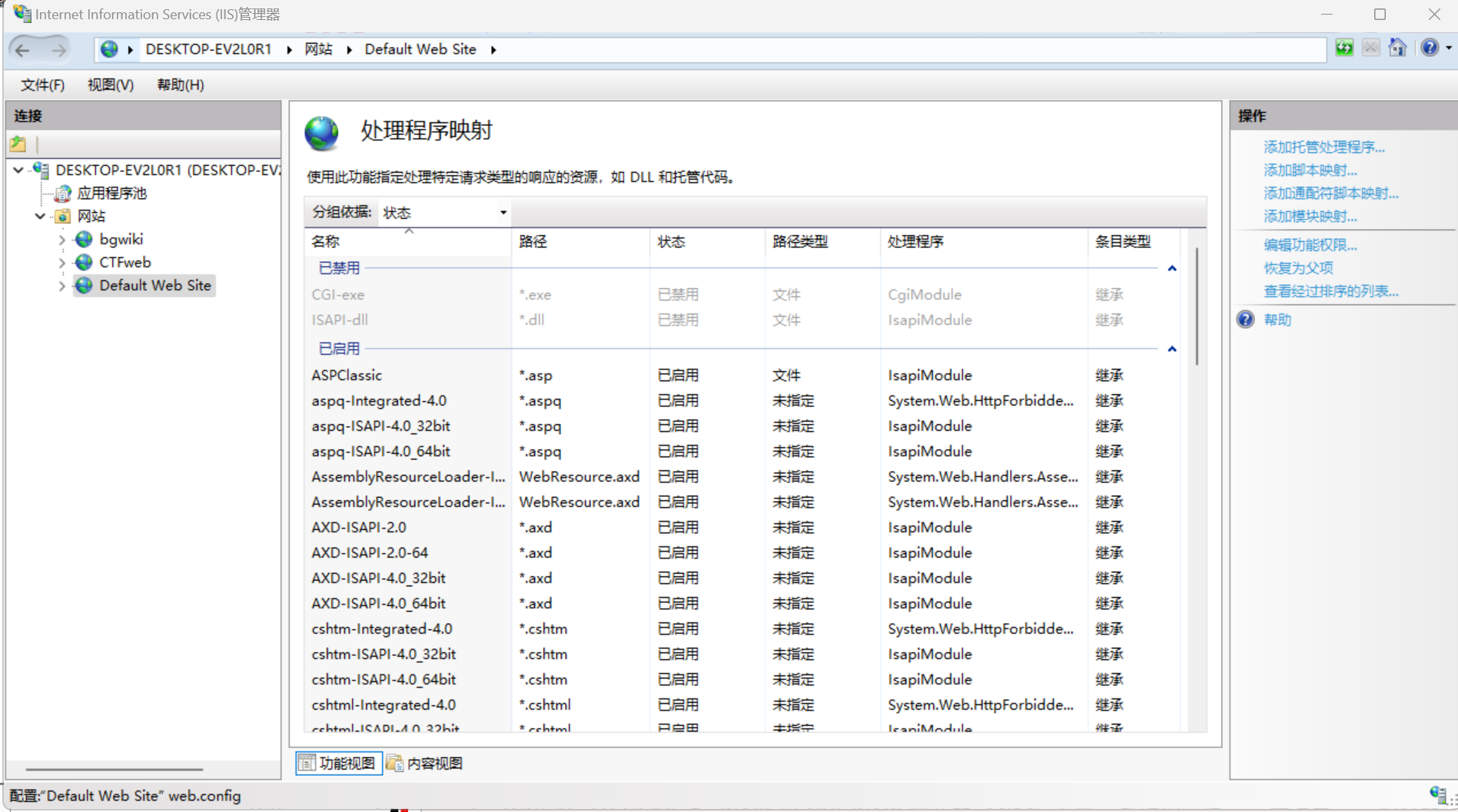Select the DESKTOP-EV2L0R1 server node icon
This screenshot has height=812, width=1458.
click(41, 170)
